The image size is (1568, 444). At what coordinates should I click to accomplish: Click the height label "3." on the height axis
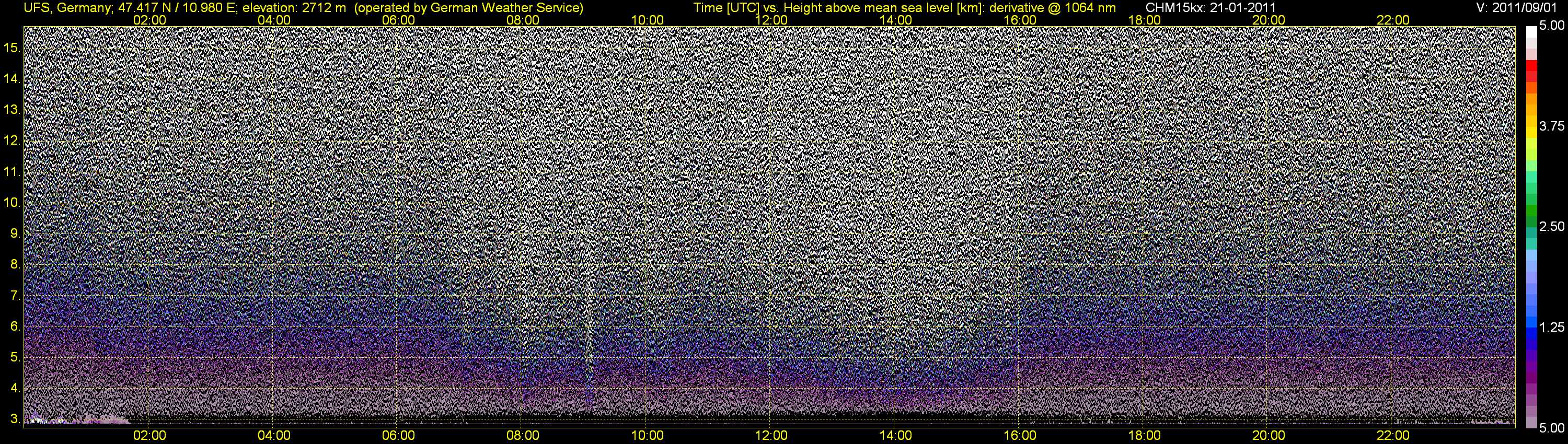tap(16, 419)
